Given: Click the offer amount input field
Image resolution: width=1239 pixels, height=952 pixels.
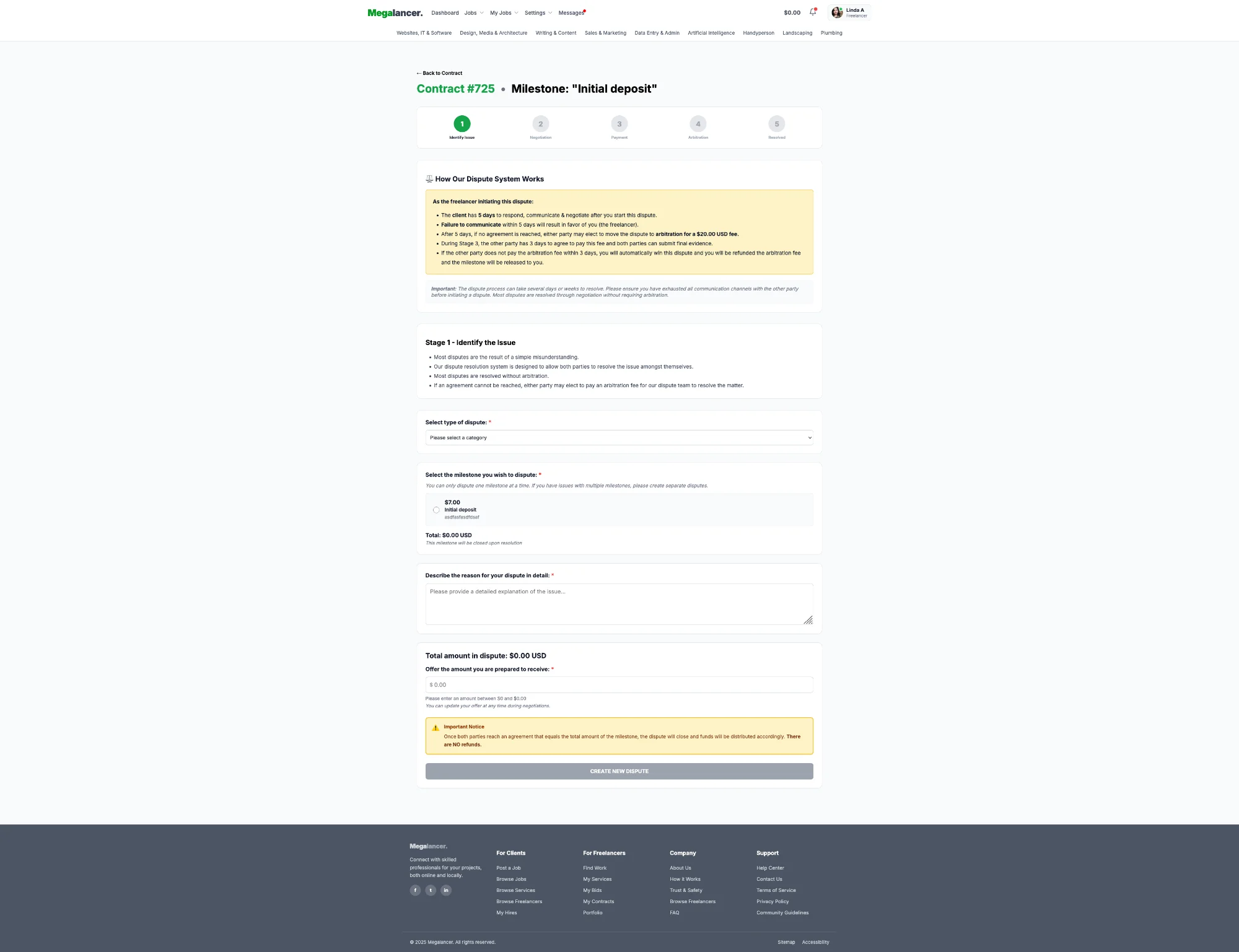Looking at the screenshot, I should [x=619, y=684].
